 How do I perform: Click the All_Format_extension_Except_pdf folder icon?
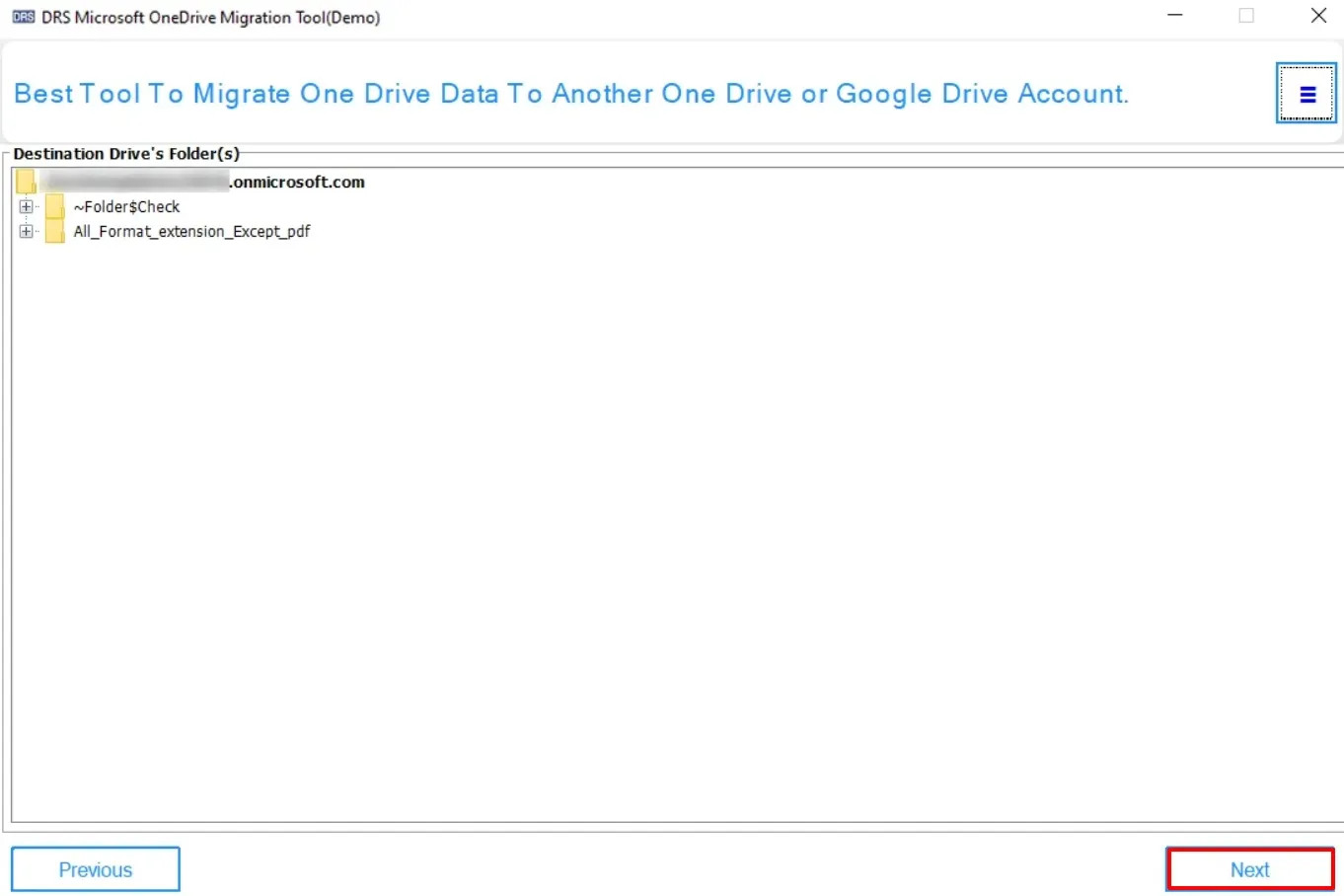pyautogui.click(x=55, y=232)
